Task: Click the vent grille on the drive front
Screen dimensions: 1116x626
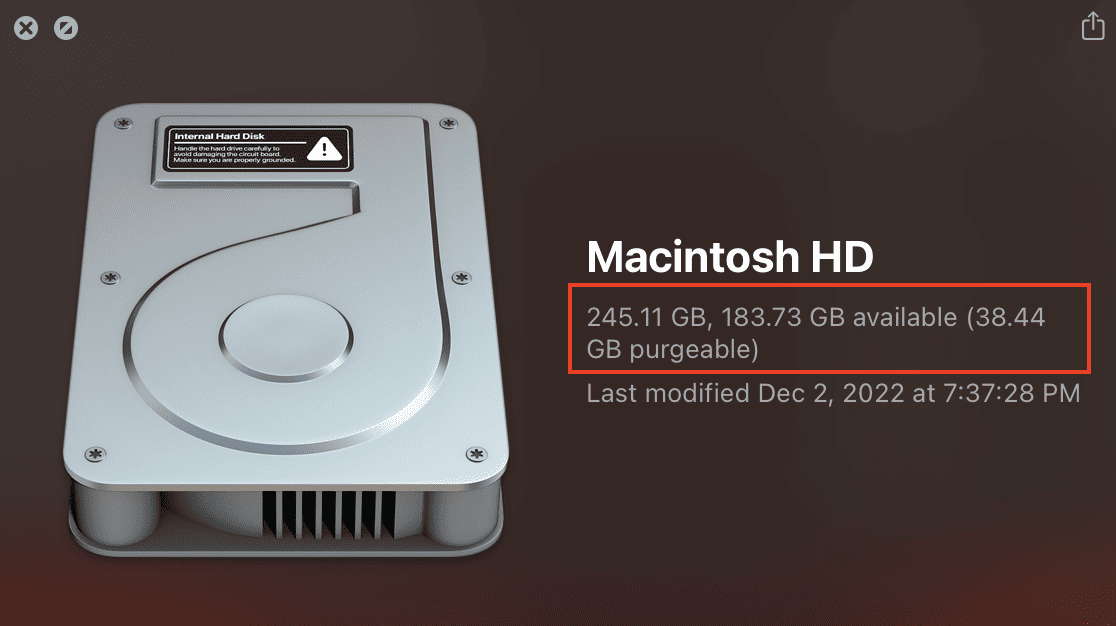Action: [329, 514]
